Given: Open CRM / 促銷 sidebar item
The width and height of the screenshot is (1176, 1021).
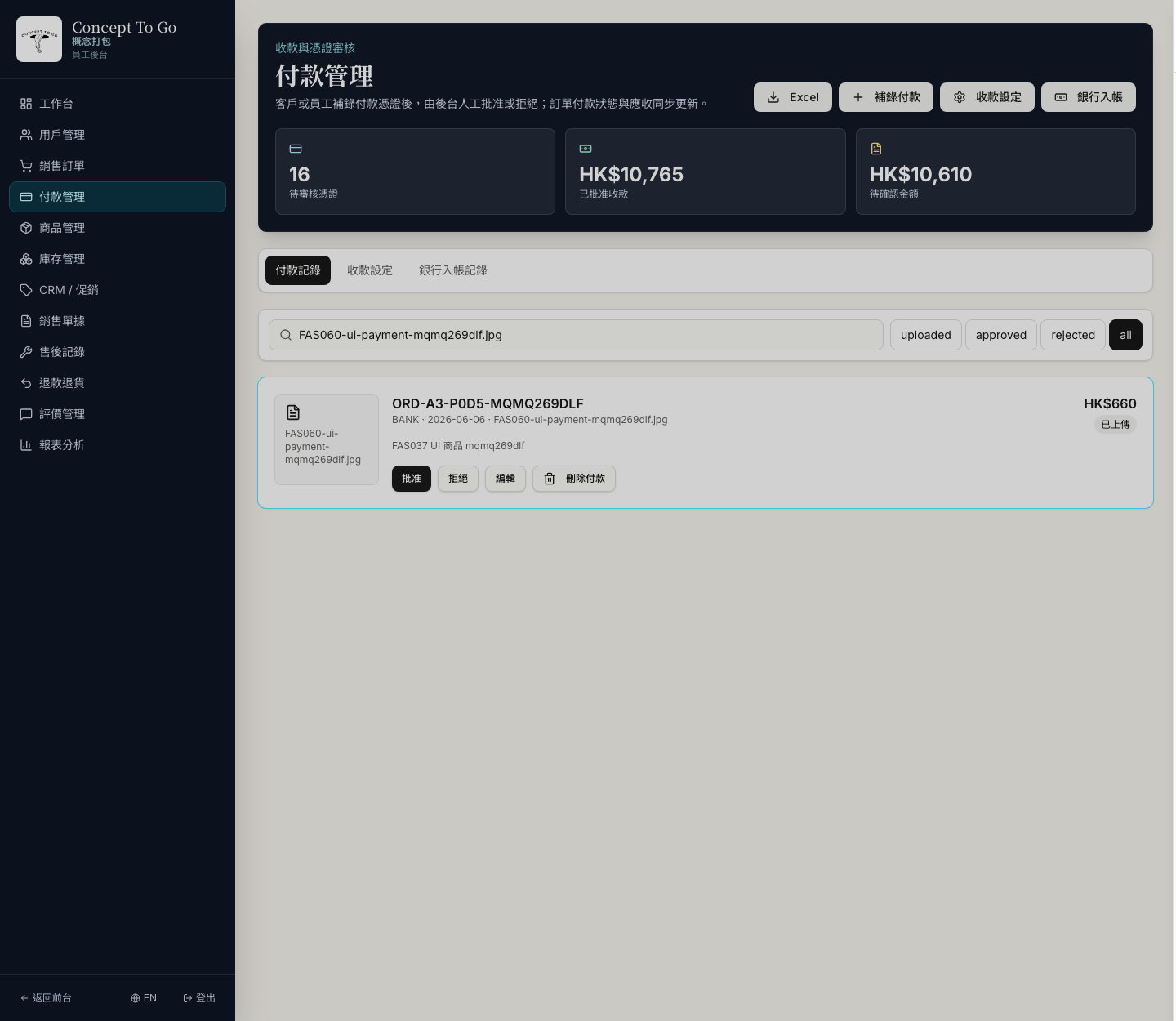Looking at the screenshot, I should coord(118,290).
